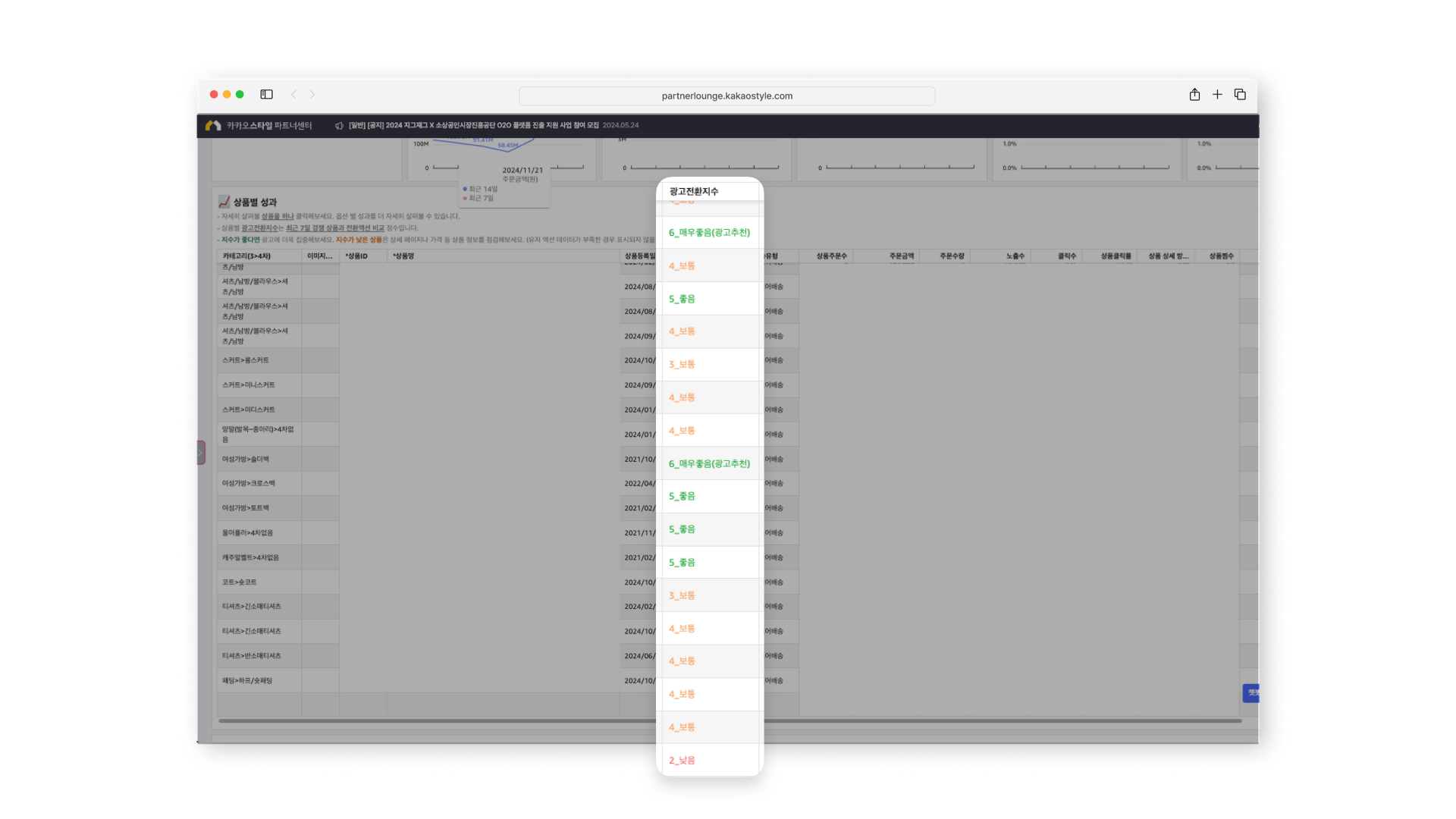The height and width of the screenshot is (819, 1456).
Task: Select the 스커트>미디스커트 category row
Action: (259, 409)
